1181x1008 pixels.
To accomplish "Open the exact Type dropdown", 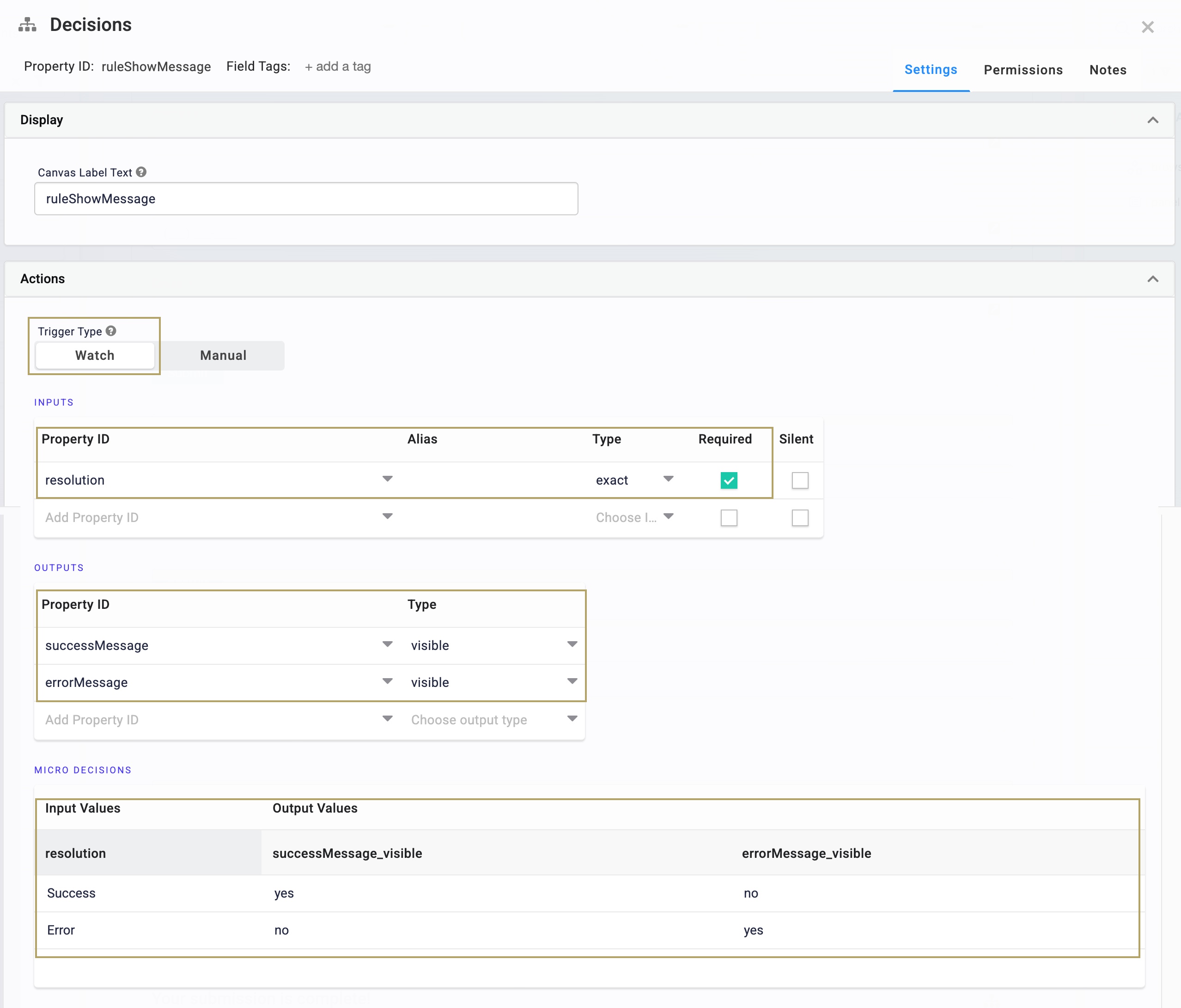I will (x=668, y=480).
